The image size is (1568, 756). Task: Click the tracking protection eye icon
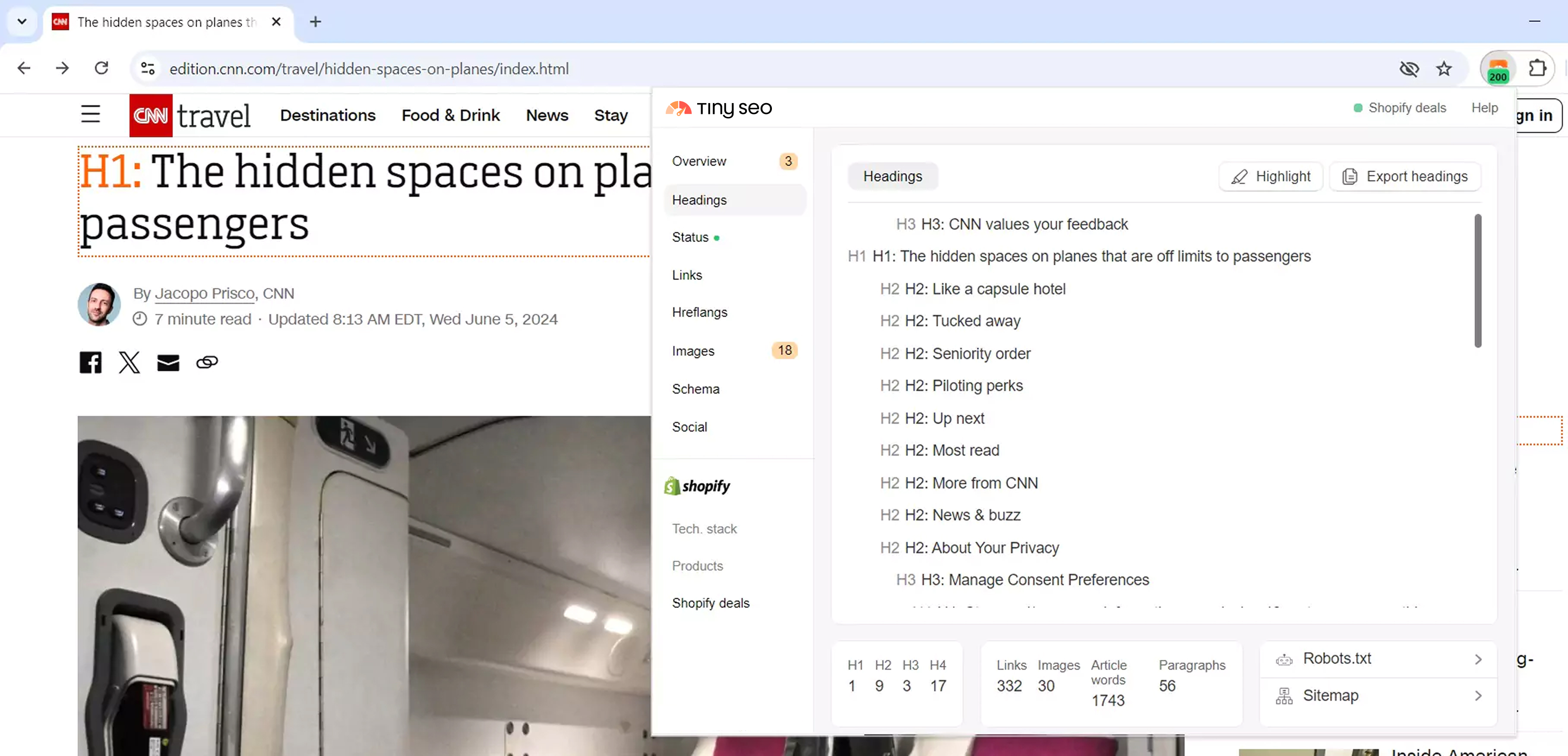(x=1409, y=69)
